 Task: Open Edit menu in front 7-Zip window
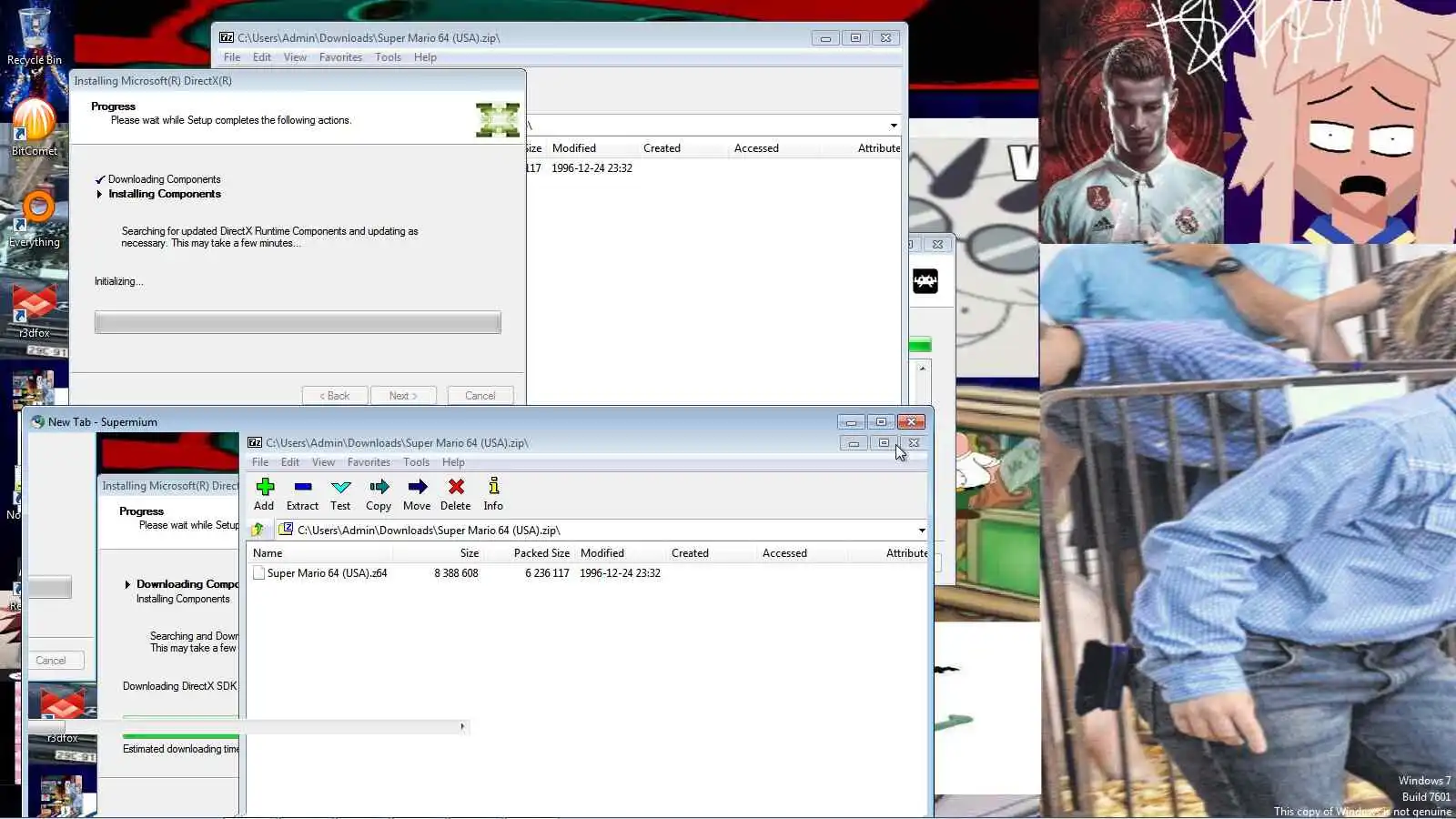coord(290,462)
